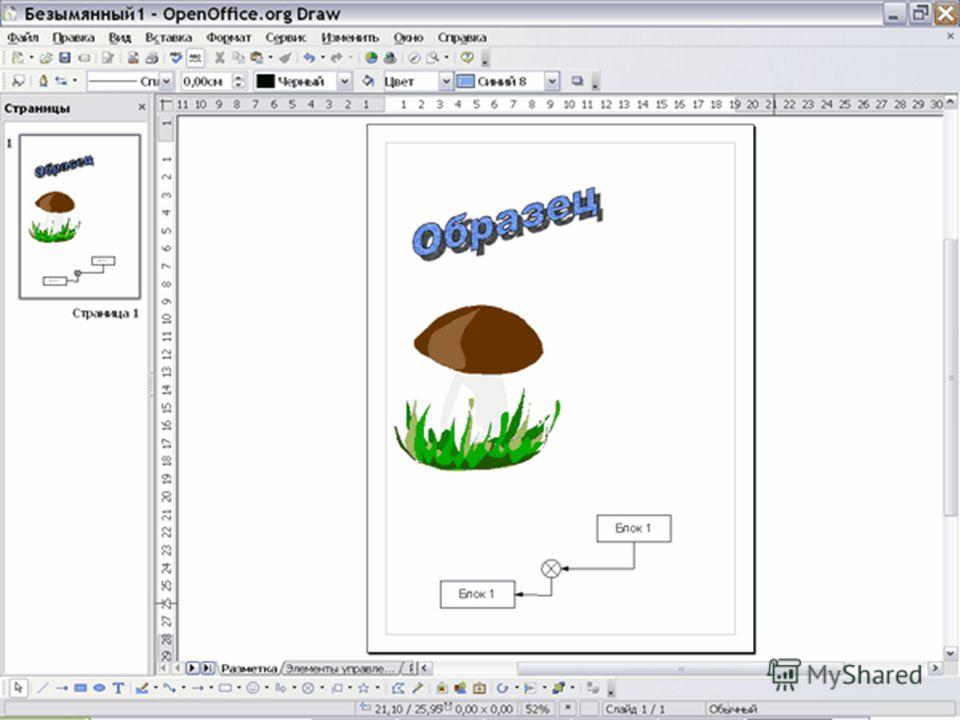Open the Справка menu
The height and width of the screenshot is (720, 960).
(x=462, y=37)
